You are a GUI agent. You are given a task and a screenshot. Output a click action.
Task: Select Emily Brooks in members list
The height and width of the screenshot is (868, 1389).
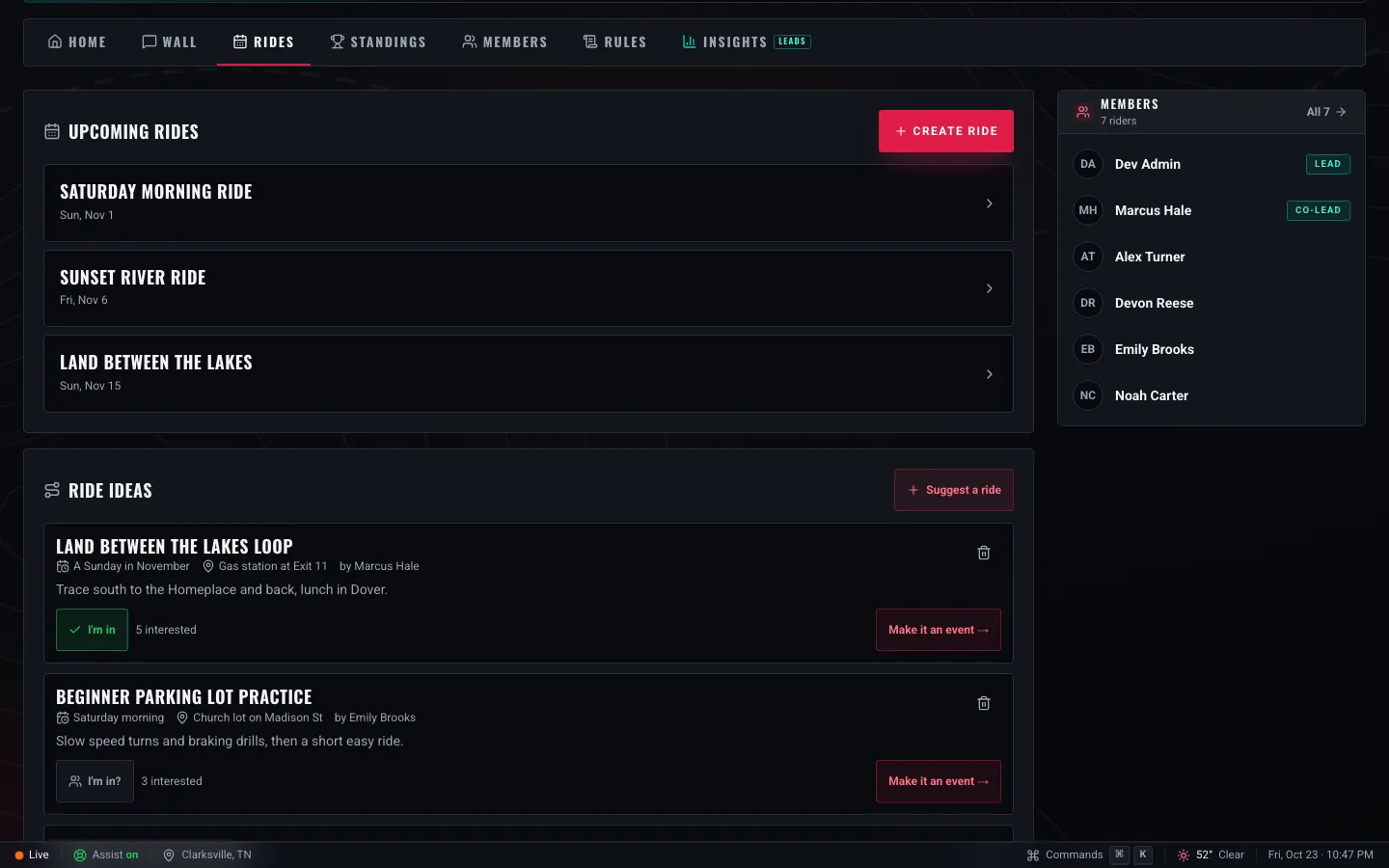(1212, 349)
